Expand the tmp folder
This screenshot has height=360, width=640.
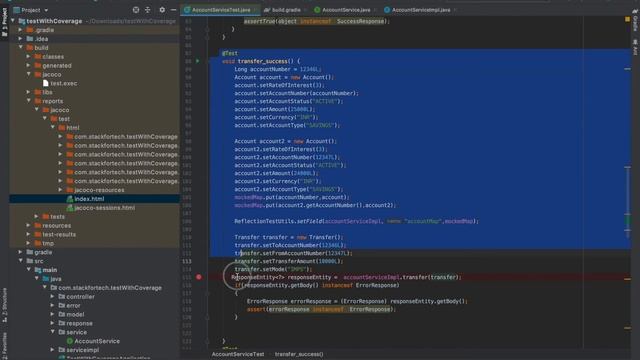[x=29, y=243]
